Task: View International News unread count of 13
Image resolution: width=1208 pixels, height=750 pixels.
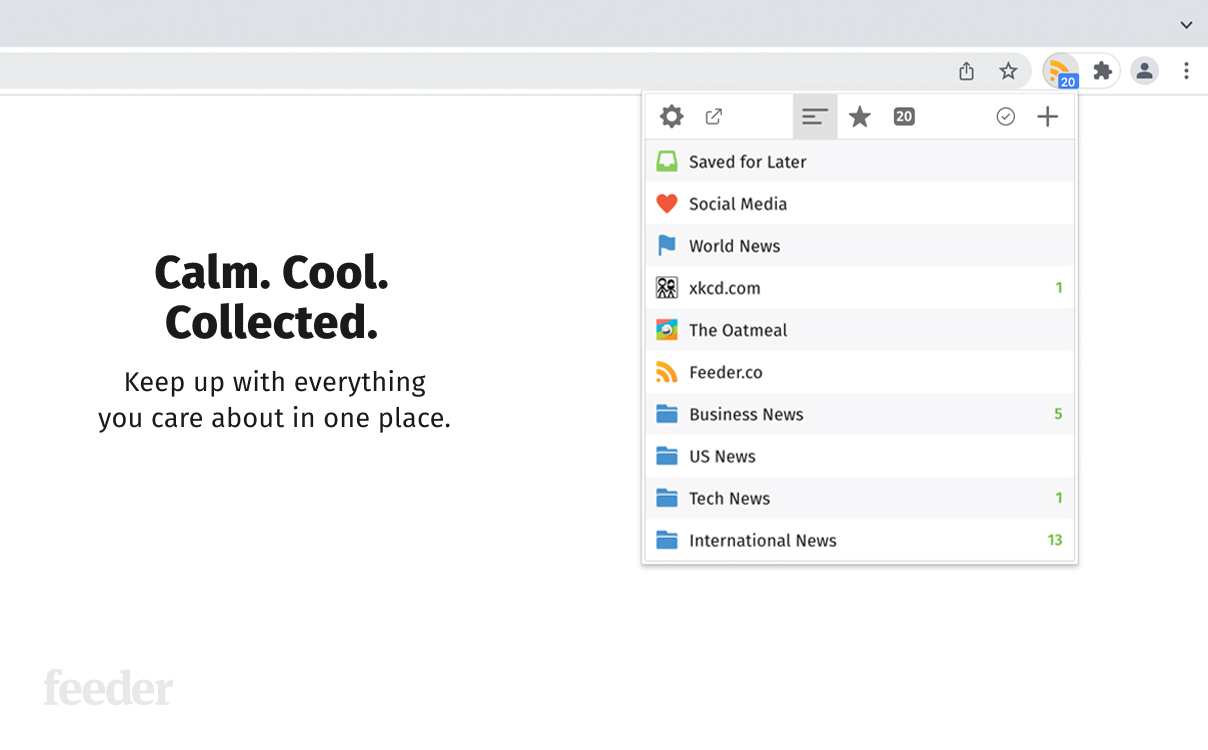Action: tap(1055, 540)
